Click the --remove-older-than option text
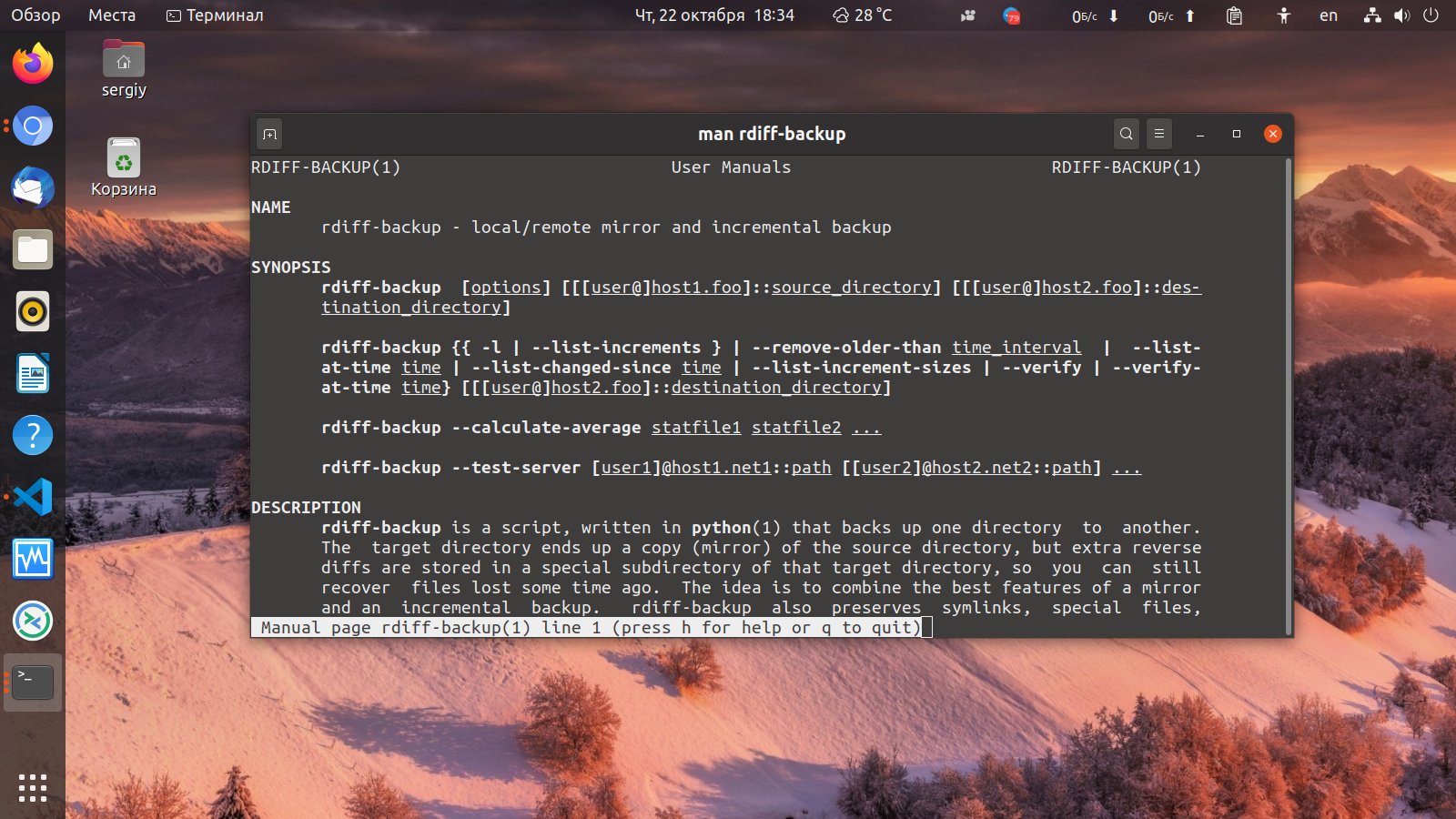 (846, 348)
